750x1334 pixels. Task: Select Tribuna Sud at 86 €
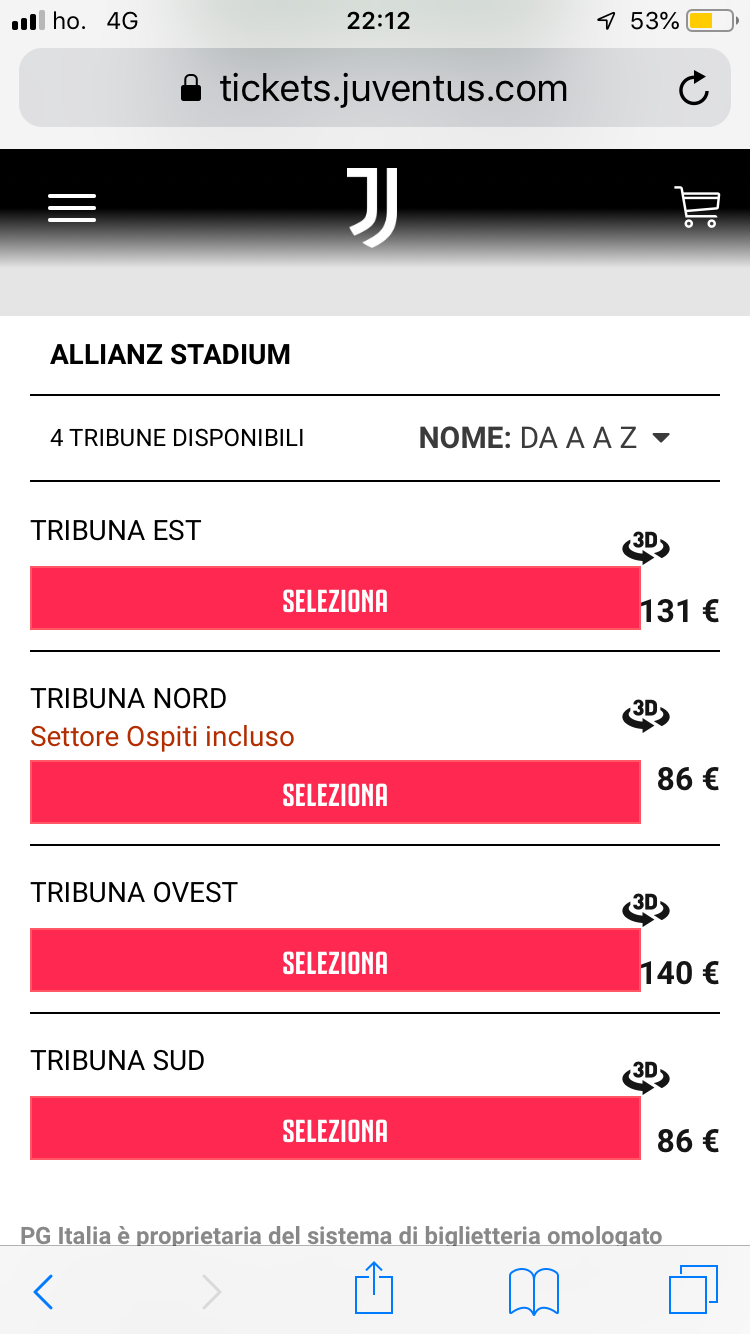coord(335,1129)
